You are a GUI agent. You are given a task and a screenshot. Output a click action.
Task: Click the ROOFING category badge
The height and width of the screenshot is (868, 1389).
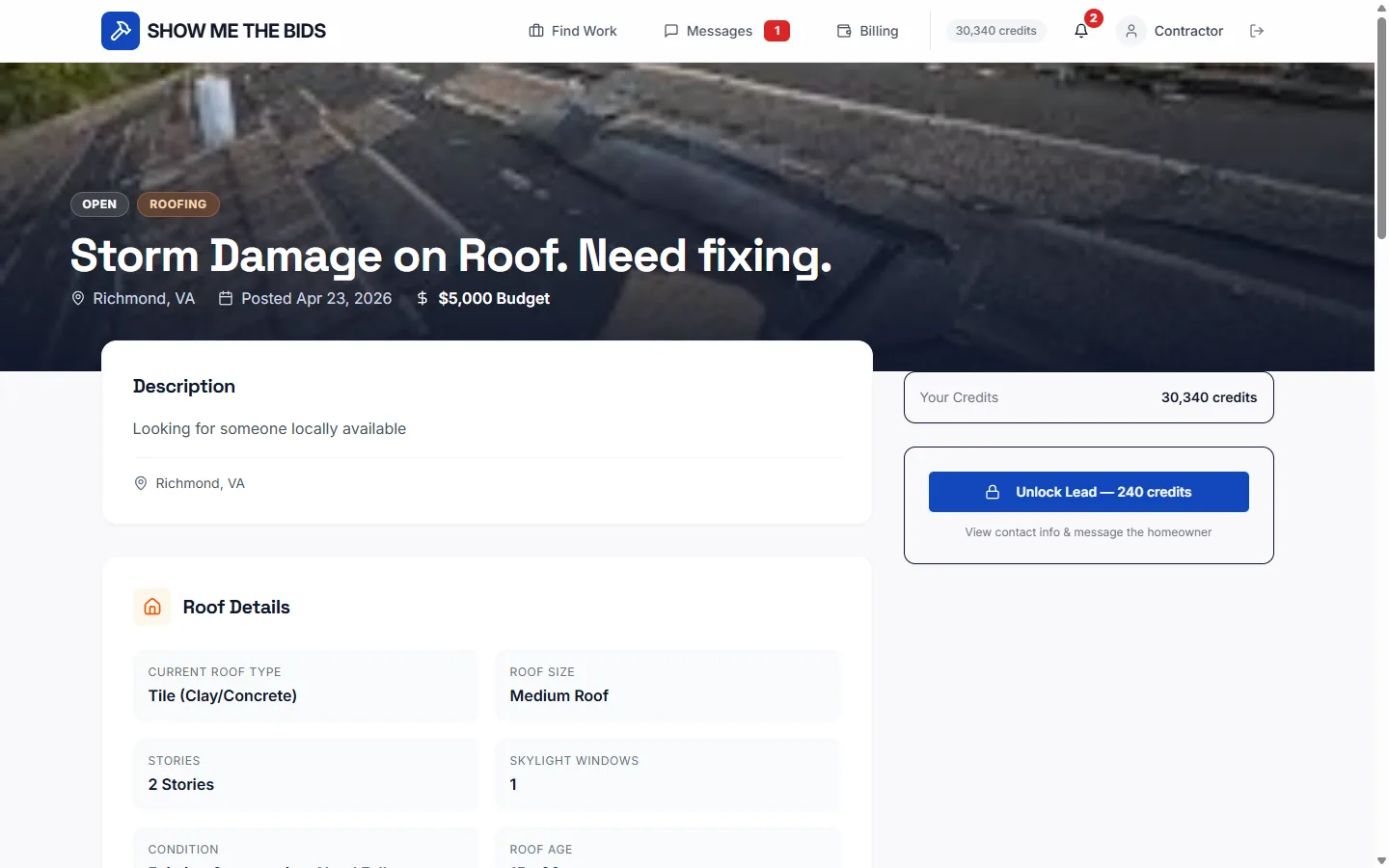(x=178, y=204)
